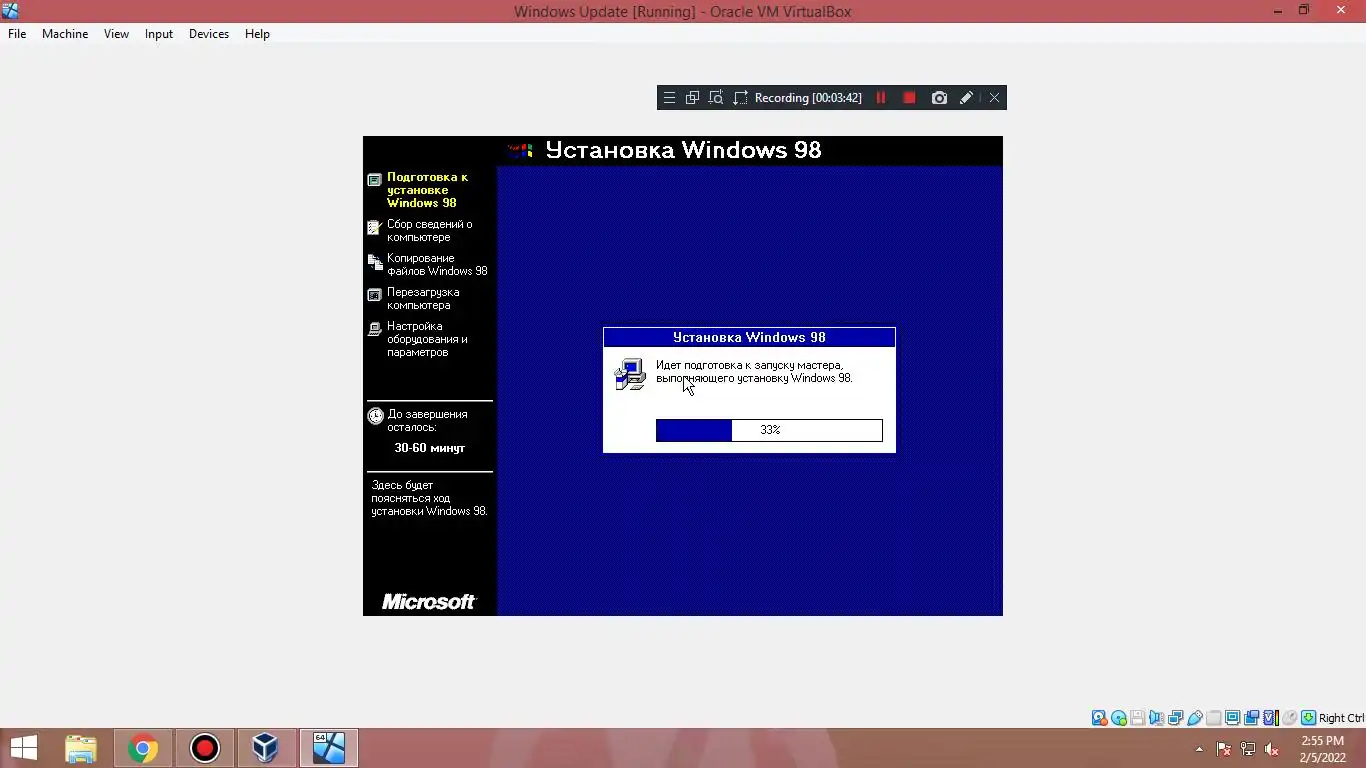This screenshot has width=1366, height=768.
Task: Click the hard disk activity status icon
Action: [1099, 718]
